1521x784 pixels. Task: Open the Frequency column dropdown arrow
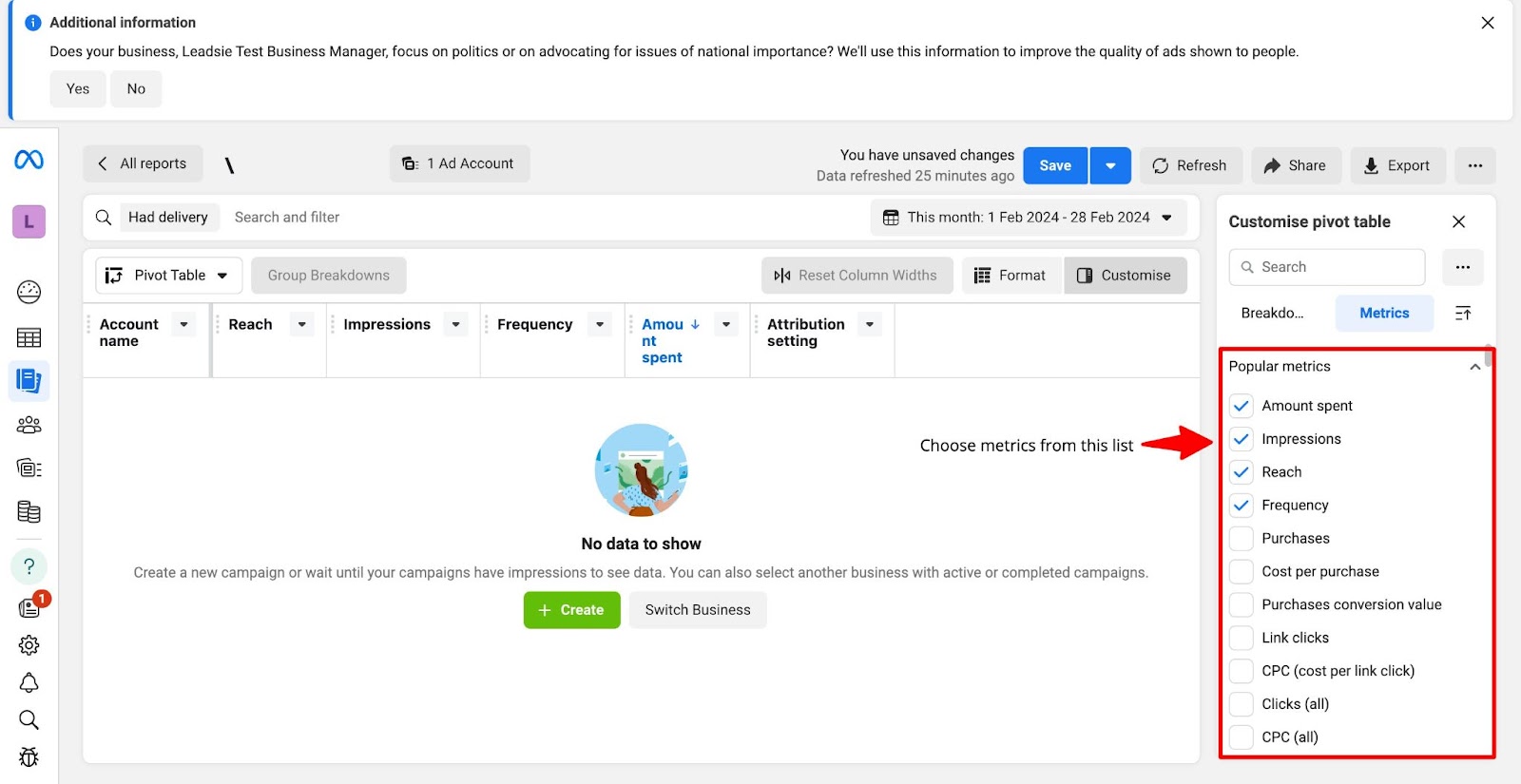tap(600, 325)
